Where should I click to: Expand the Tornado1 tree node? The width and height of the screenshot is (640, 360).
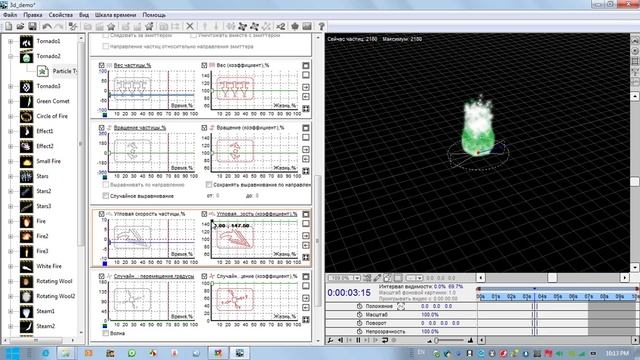(x=11, y=41)
